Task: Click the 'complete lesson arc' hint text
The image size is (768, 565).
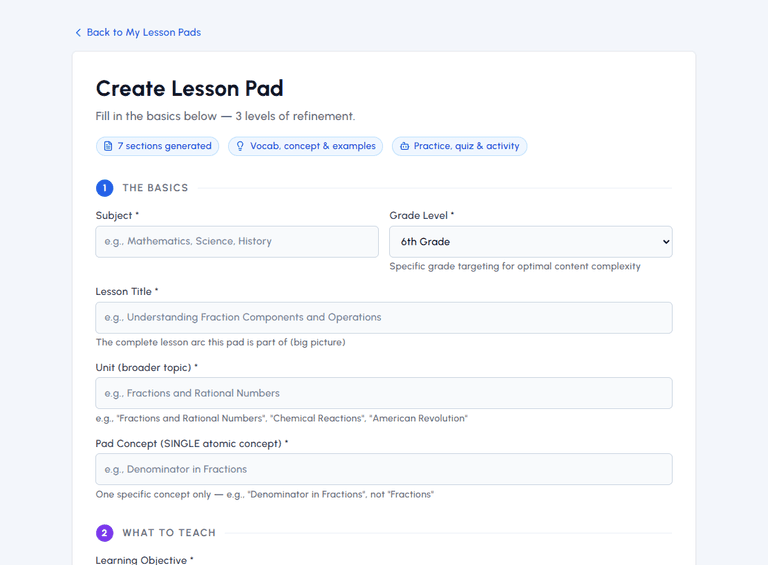Action: tap(220, 342)
